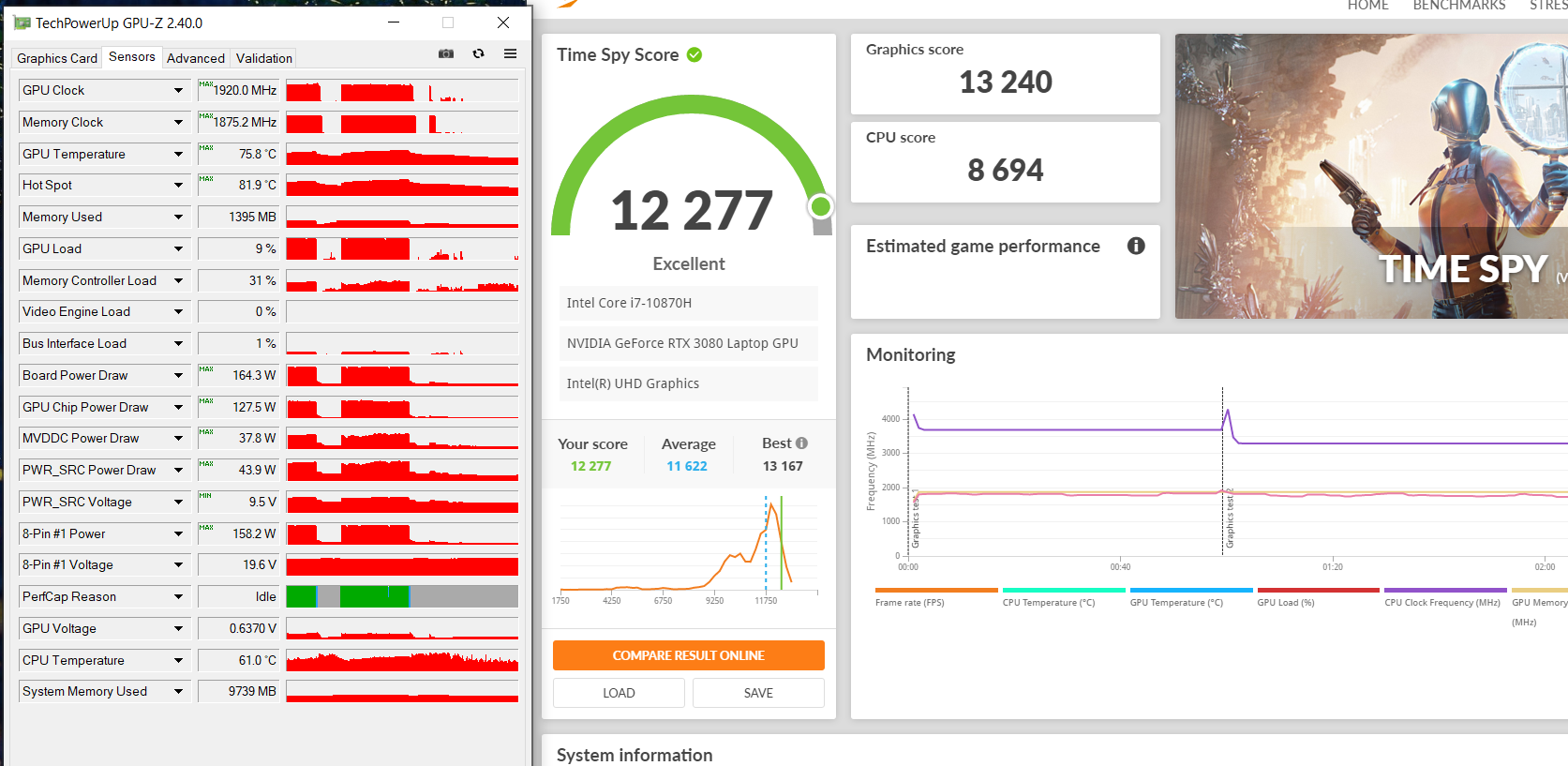This screenshot has height=766, width=1568.
Task: Expand the 8-Pin #1 Power dropdown
Action: 178,533
